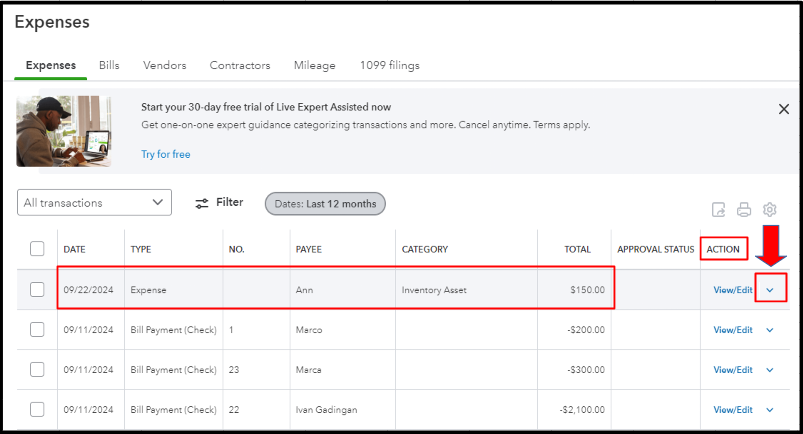Click the Dates: Last 12 months chip
Screen dimensions: 803x434
(325, 204)
